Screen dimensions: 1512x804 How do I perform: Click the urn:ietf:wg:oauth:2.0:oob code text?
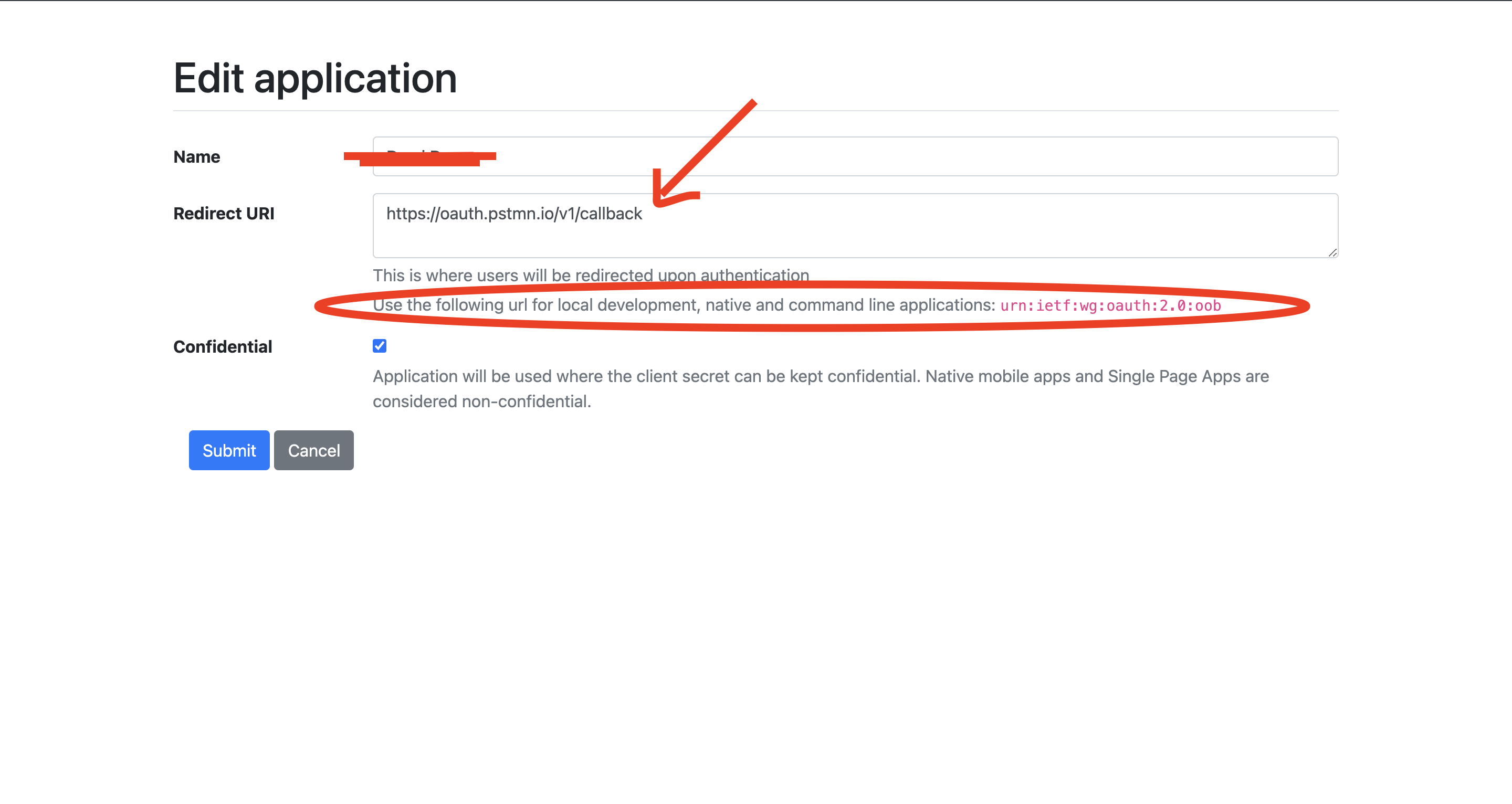(x=1110, y=306)
